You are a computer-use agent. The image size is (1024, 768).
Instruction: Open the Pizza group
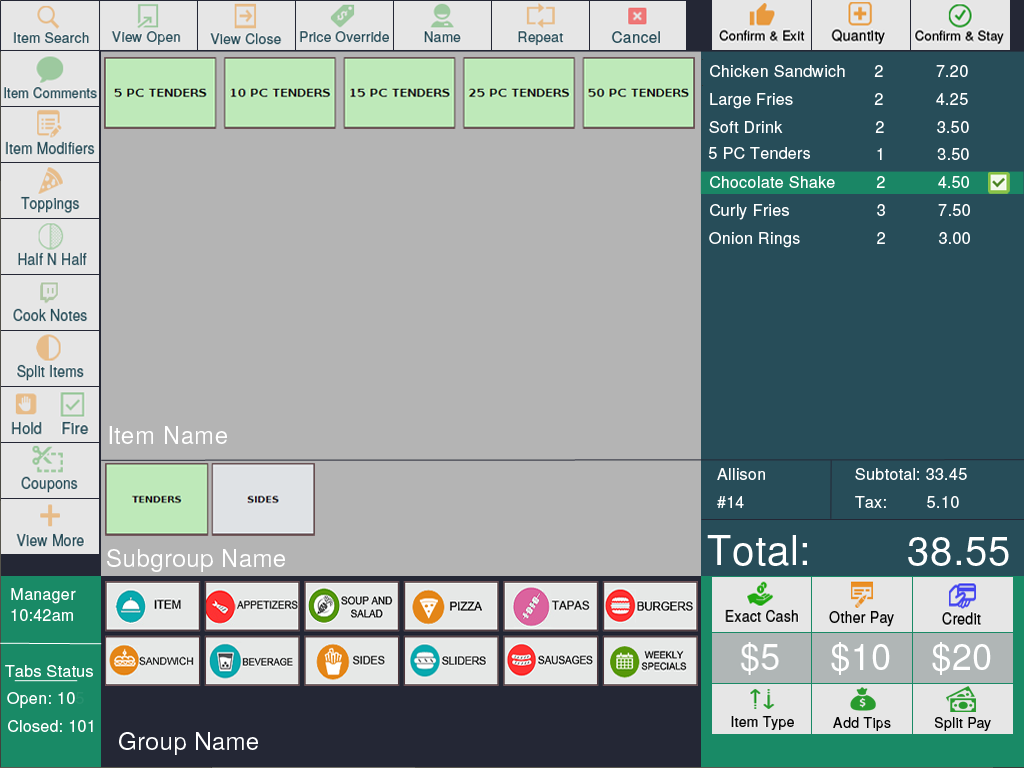(x=451, y=606)
